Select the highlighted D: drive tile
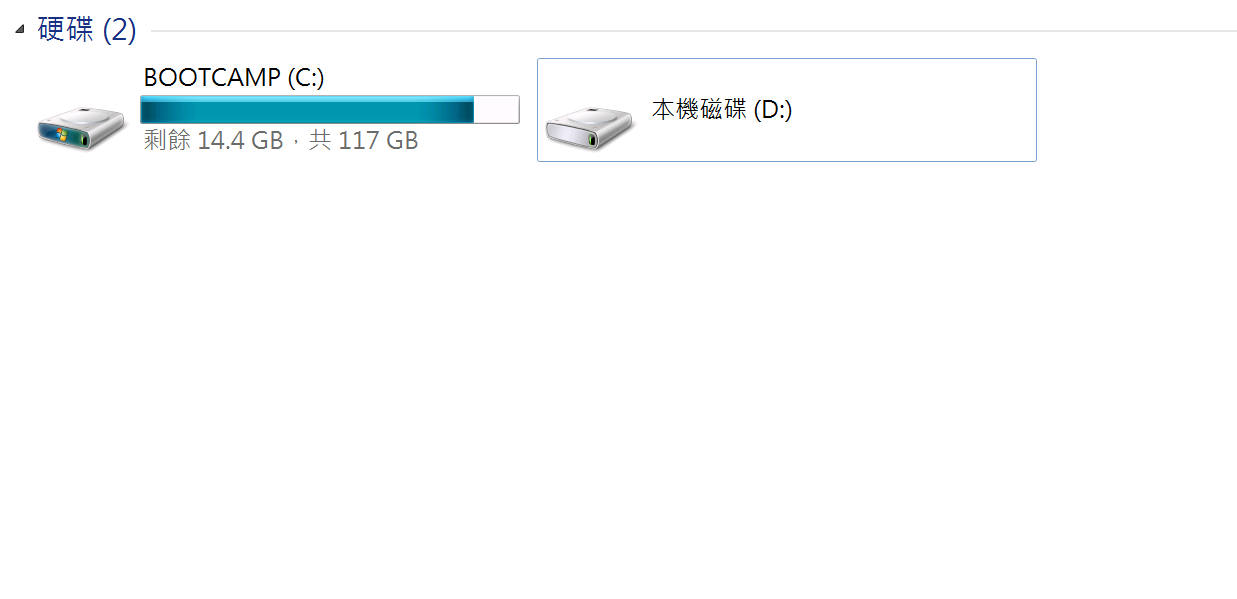 click(x=787, y=110)
